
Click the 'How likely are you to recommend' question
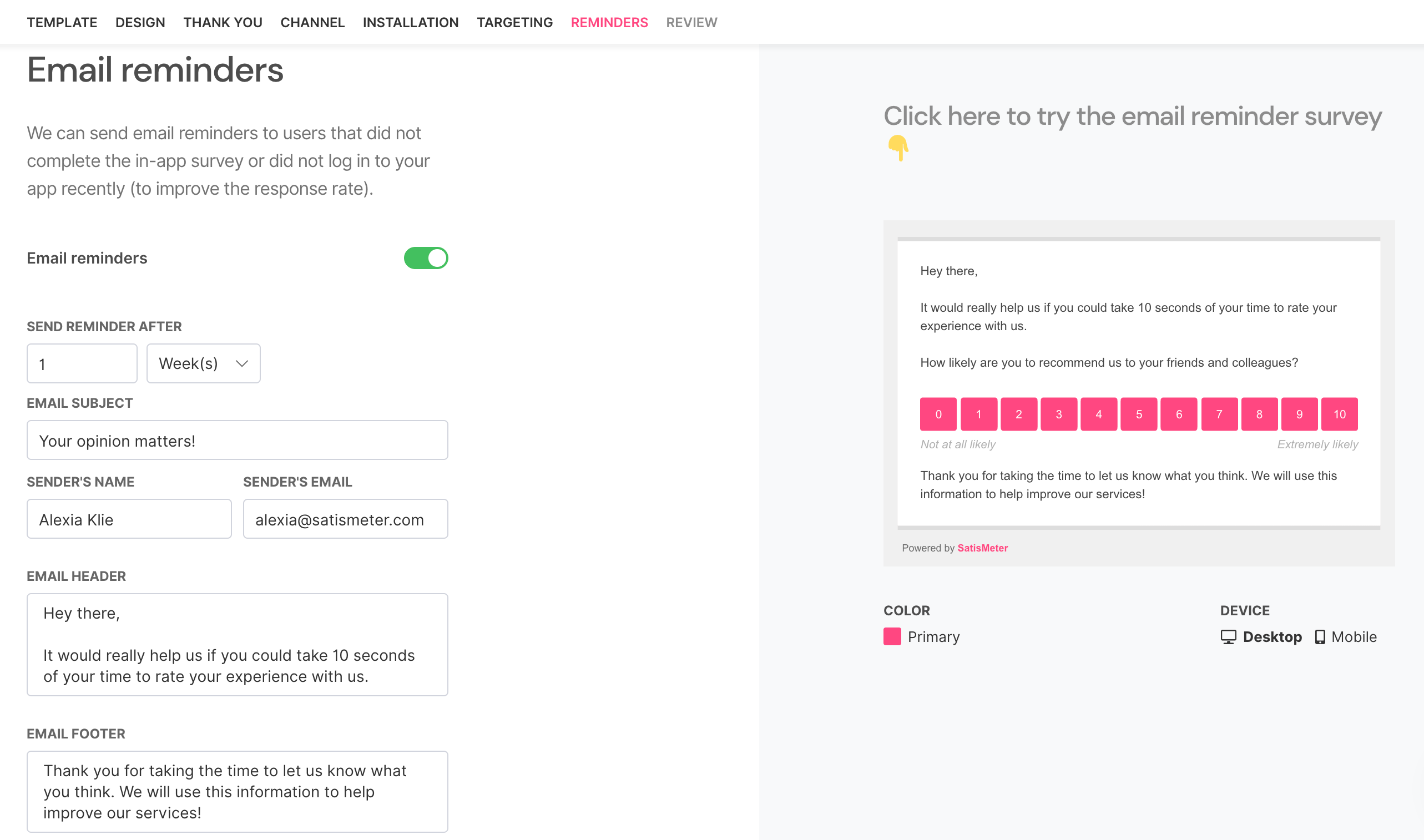pyautogui.click(x=1109, y=363)
